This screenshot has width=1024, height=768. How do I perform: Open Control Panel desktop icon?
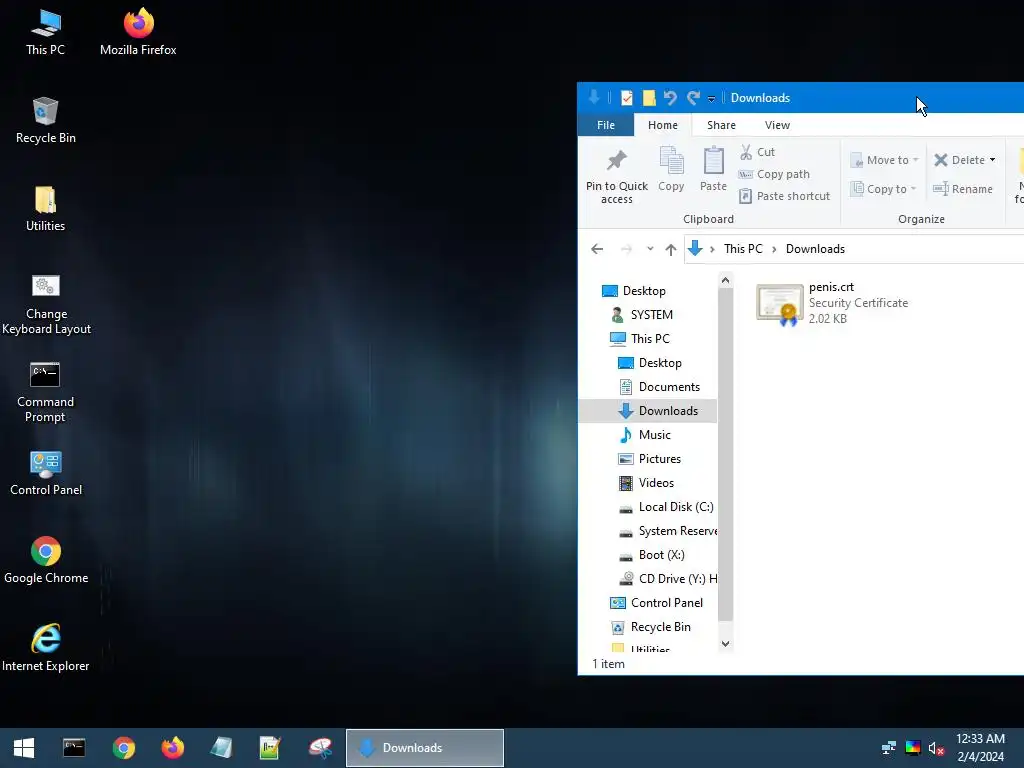point(46,473)
